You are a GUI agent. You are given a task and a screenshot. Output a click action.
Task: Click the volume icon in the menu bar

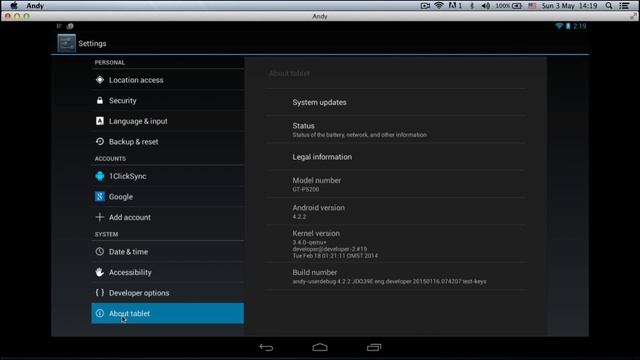485,5
